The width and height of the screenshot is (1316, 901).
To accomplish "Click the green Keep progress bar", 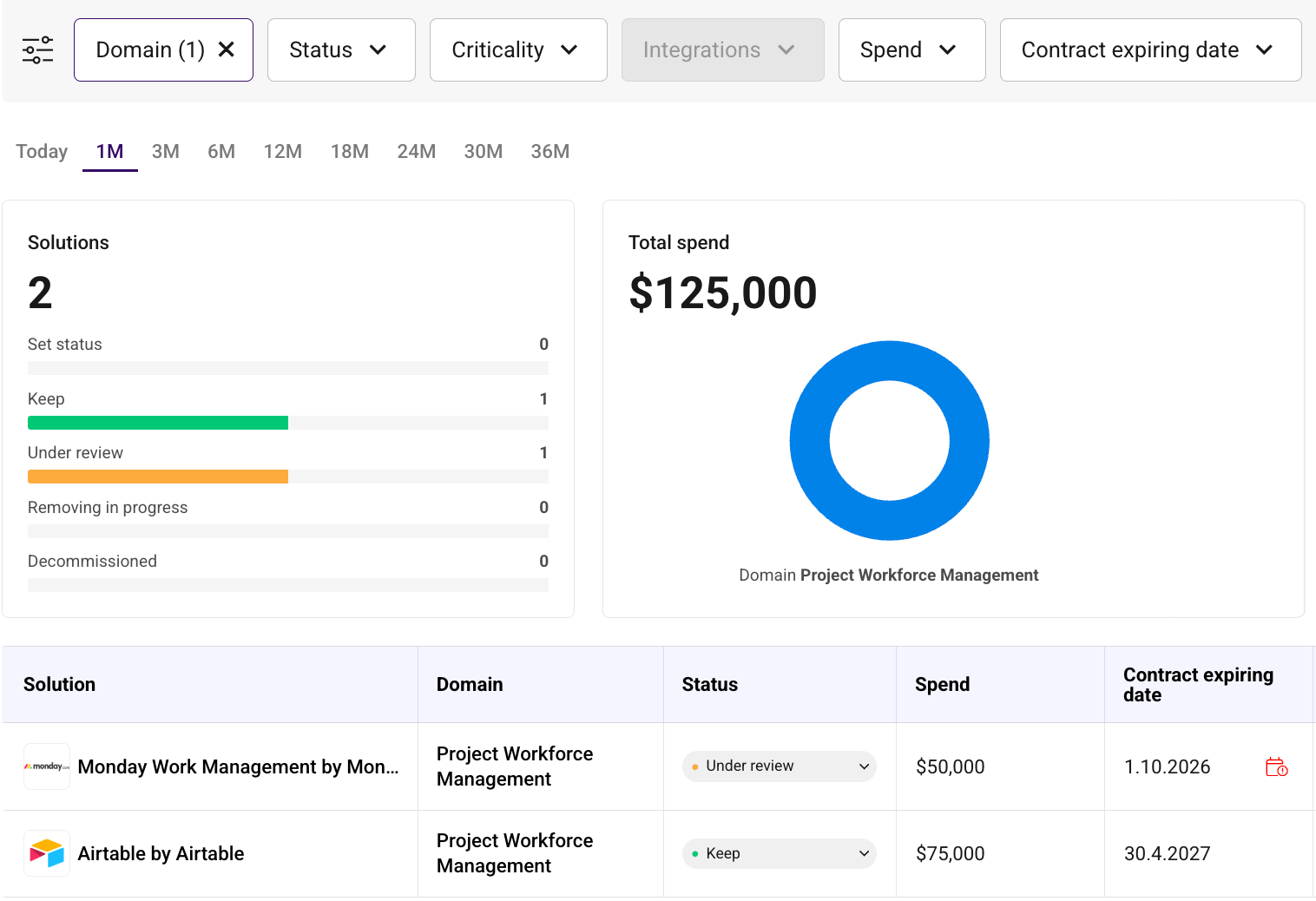I will (x=158, y=423).
